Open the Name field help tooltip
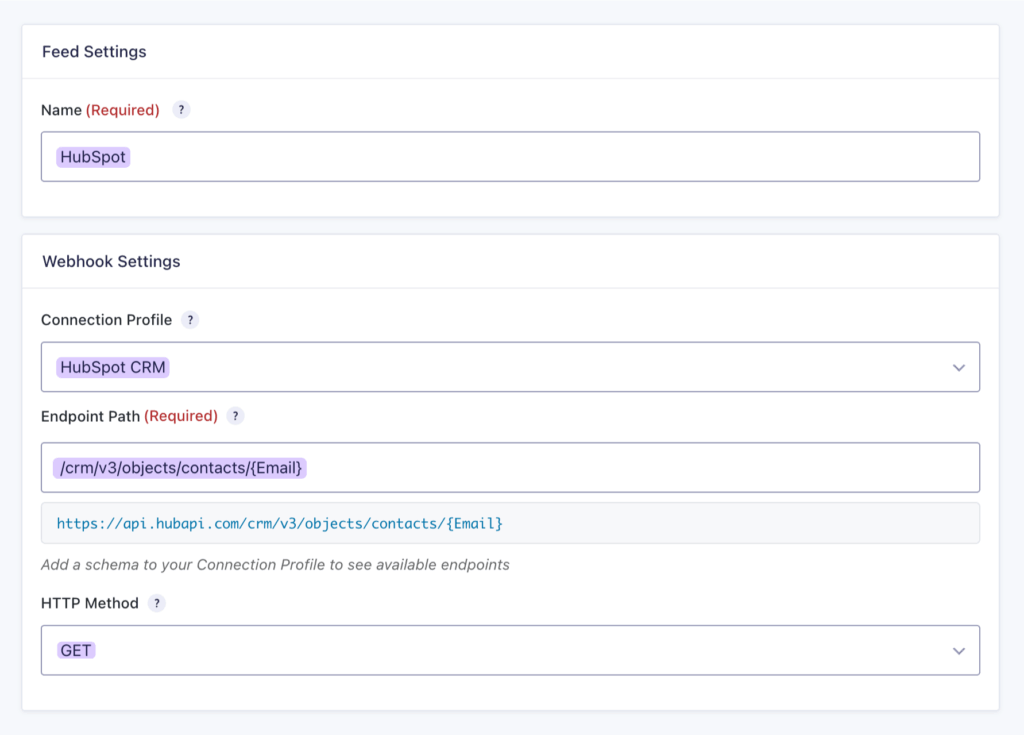The image size is (1024, 735). tap(181, 110)
